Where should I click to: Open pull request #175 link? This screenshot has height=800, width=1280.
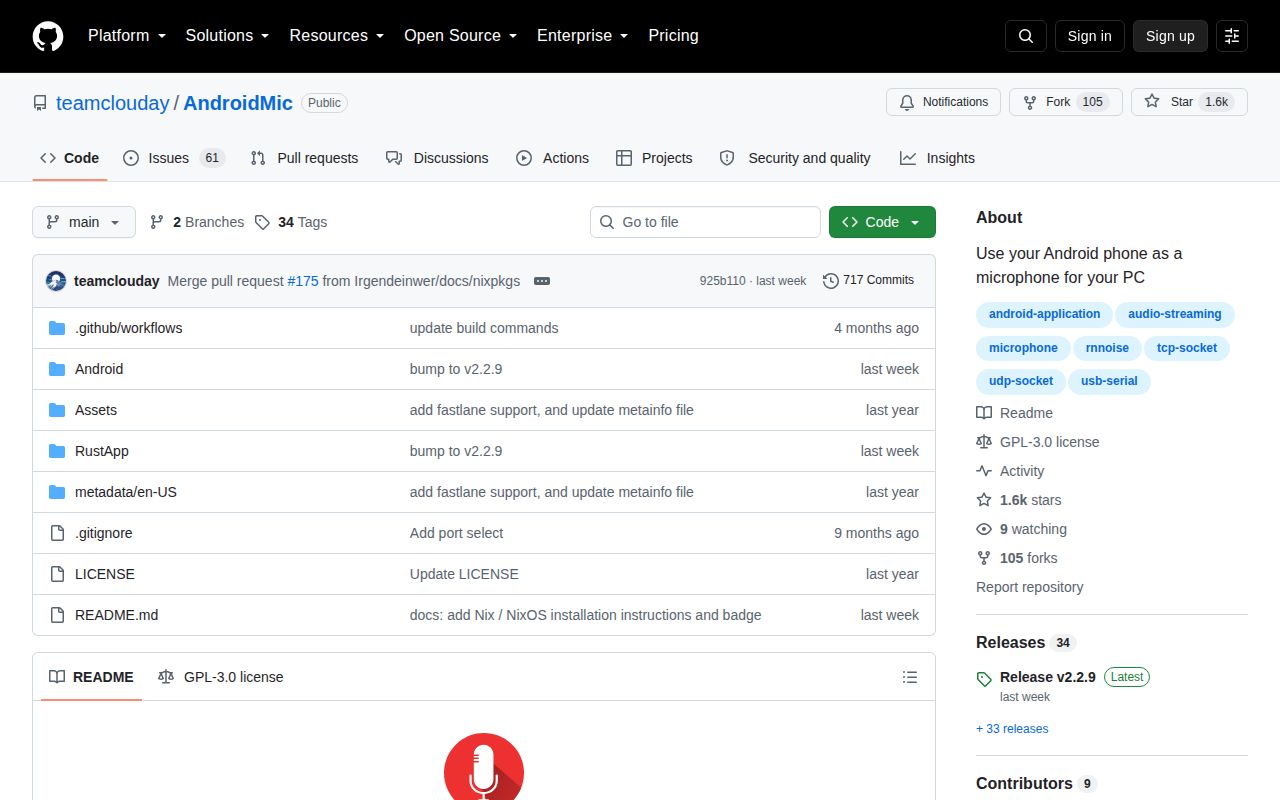tap(303, 281)
